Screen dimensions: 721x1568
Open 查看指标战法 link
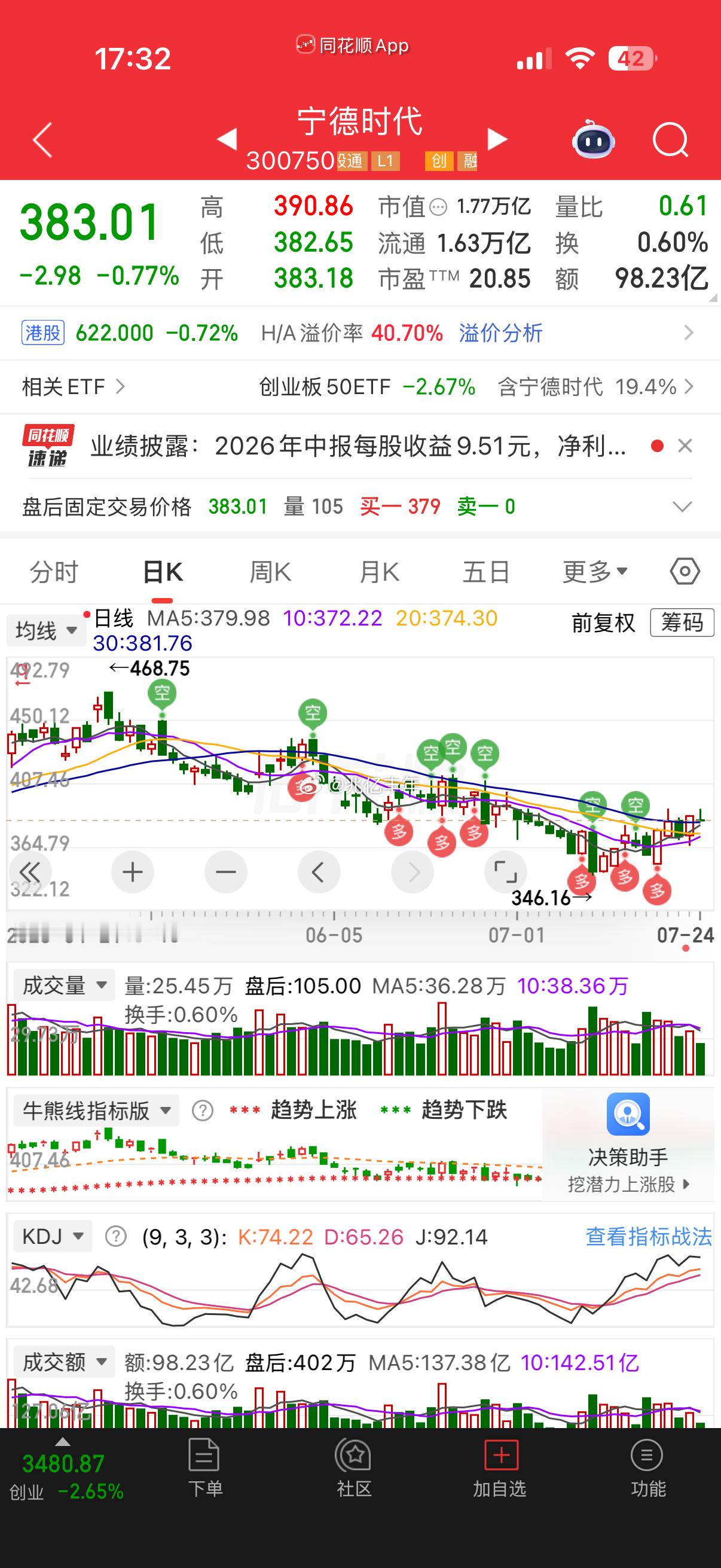648,1236
